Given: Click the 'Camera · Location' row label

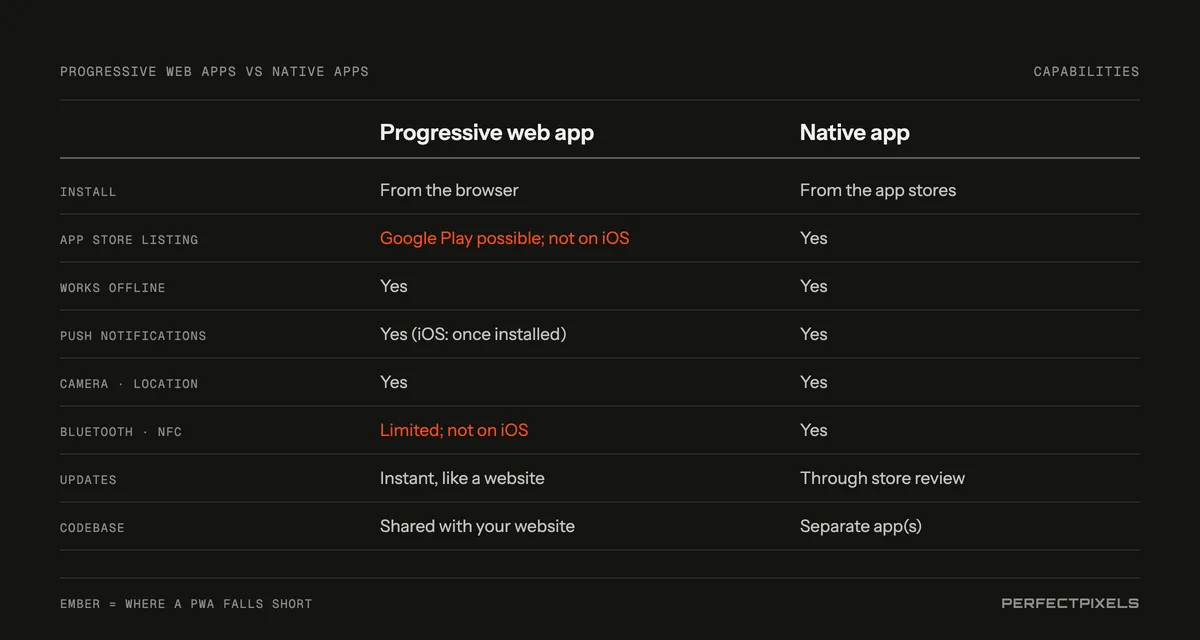Looking at the screenshot, I should (129, 384).
